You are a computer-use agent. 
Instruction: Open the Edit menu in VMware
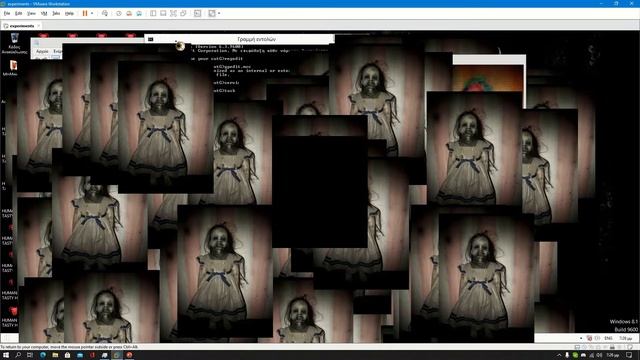click(x=18, y=13)
